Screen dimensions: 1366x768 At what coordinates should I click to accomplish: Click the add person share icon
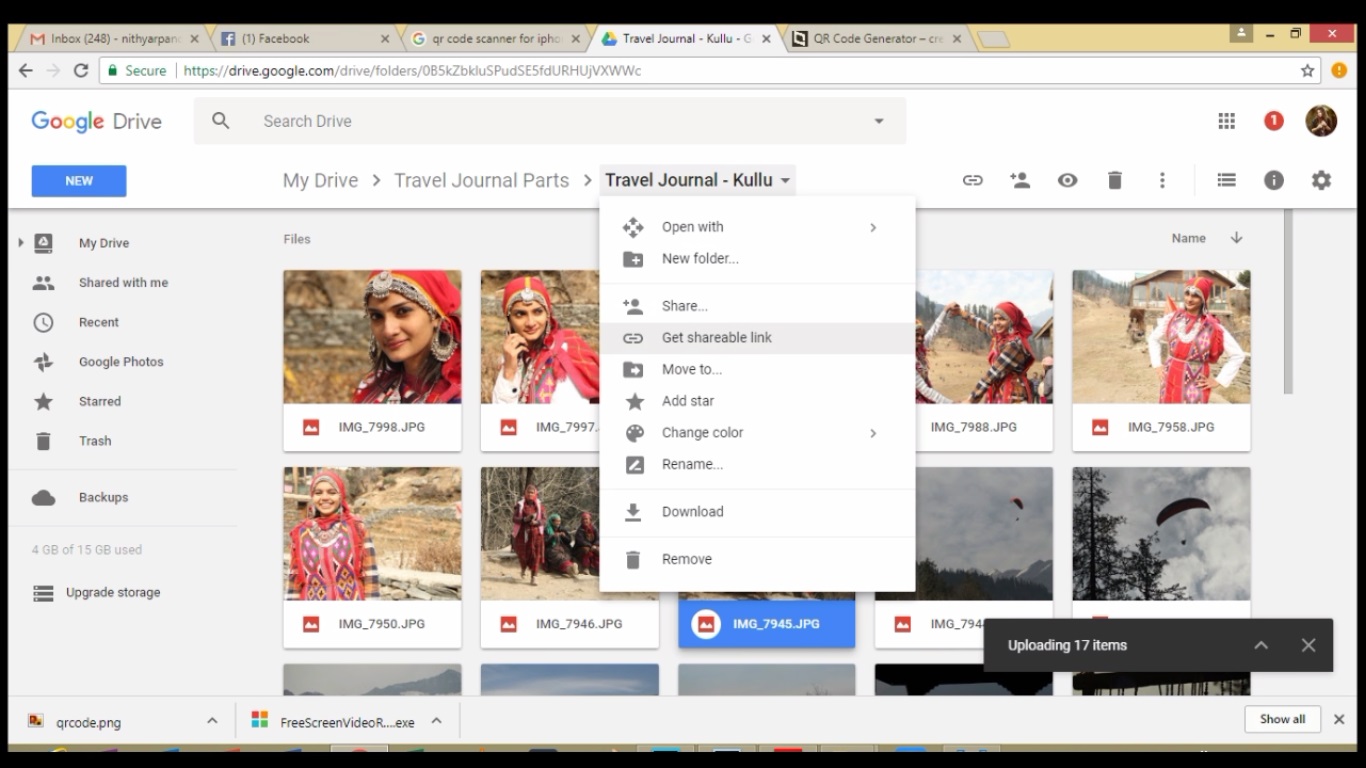tap(1020, 180)
